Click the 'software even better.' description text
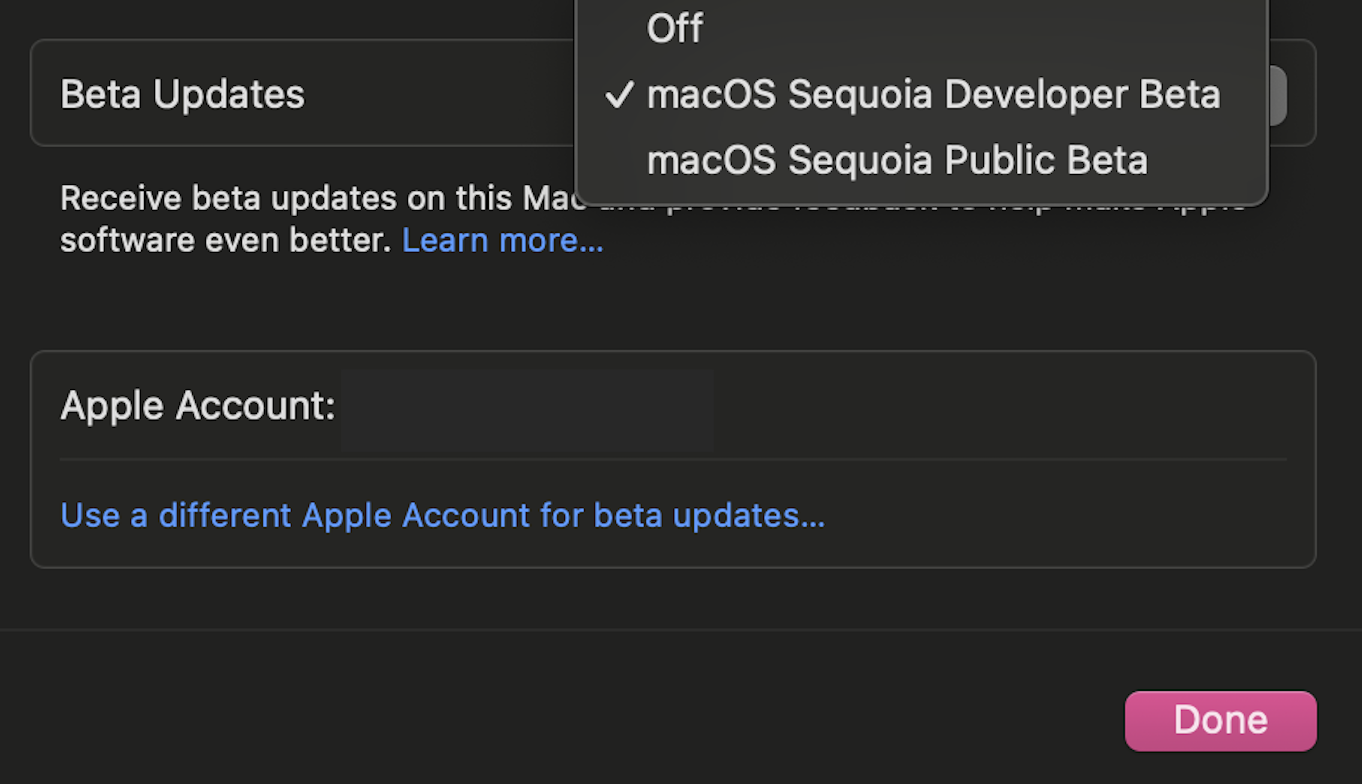This screenshot has width=1362, height=784. (x=225, y=240)
